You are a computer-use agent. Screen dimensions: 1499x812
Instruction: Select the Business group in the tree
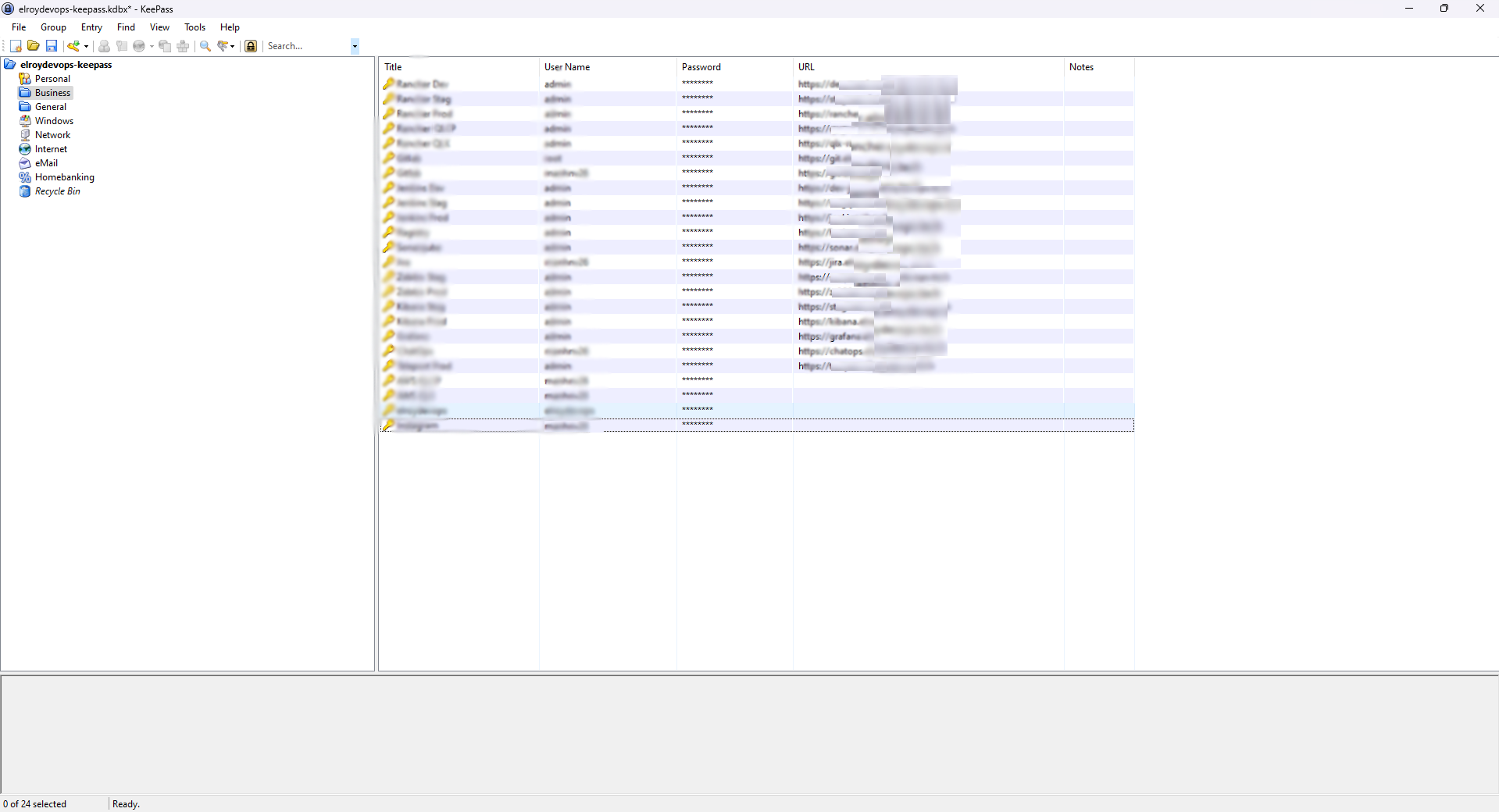(52, 93)
